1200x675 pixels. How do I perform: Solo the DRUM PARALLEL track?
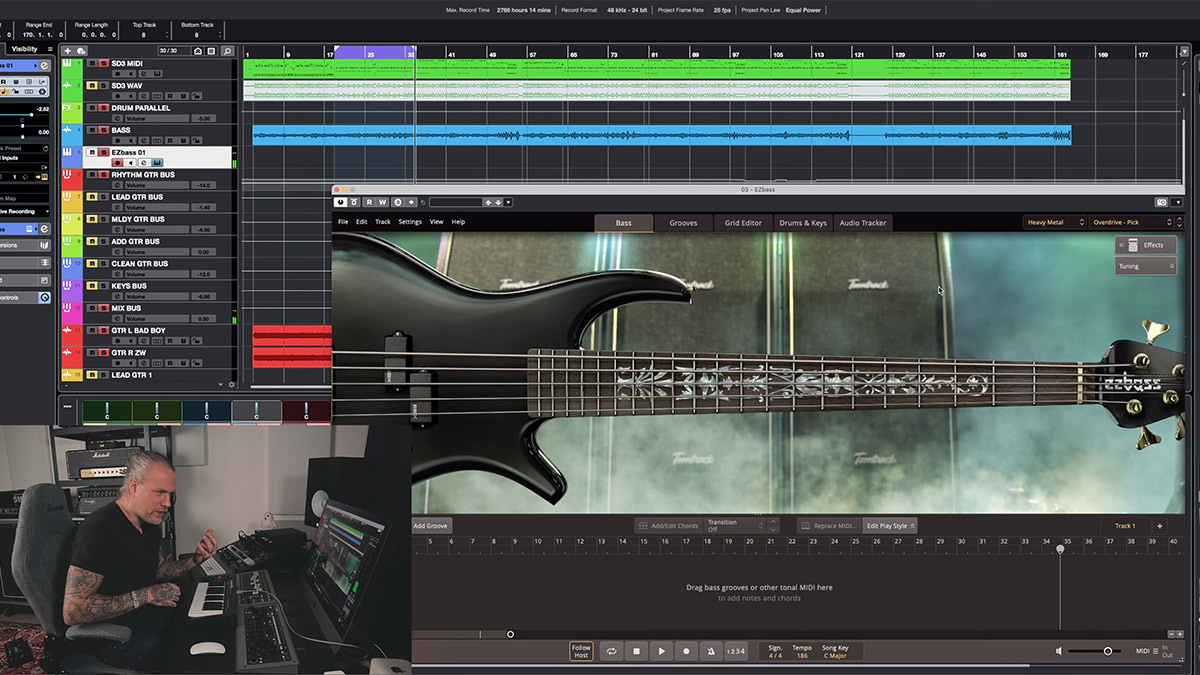103,108
